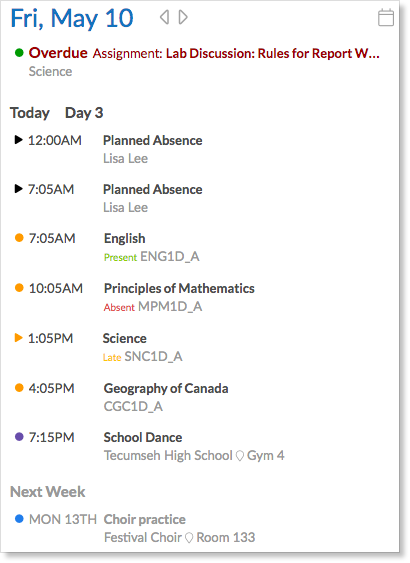Open School Dance event
The image size is (410, 563).
point(143,437)
